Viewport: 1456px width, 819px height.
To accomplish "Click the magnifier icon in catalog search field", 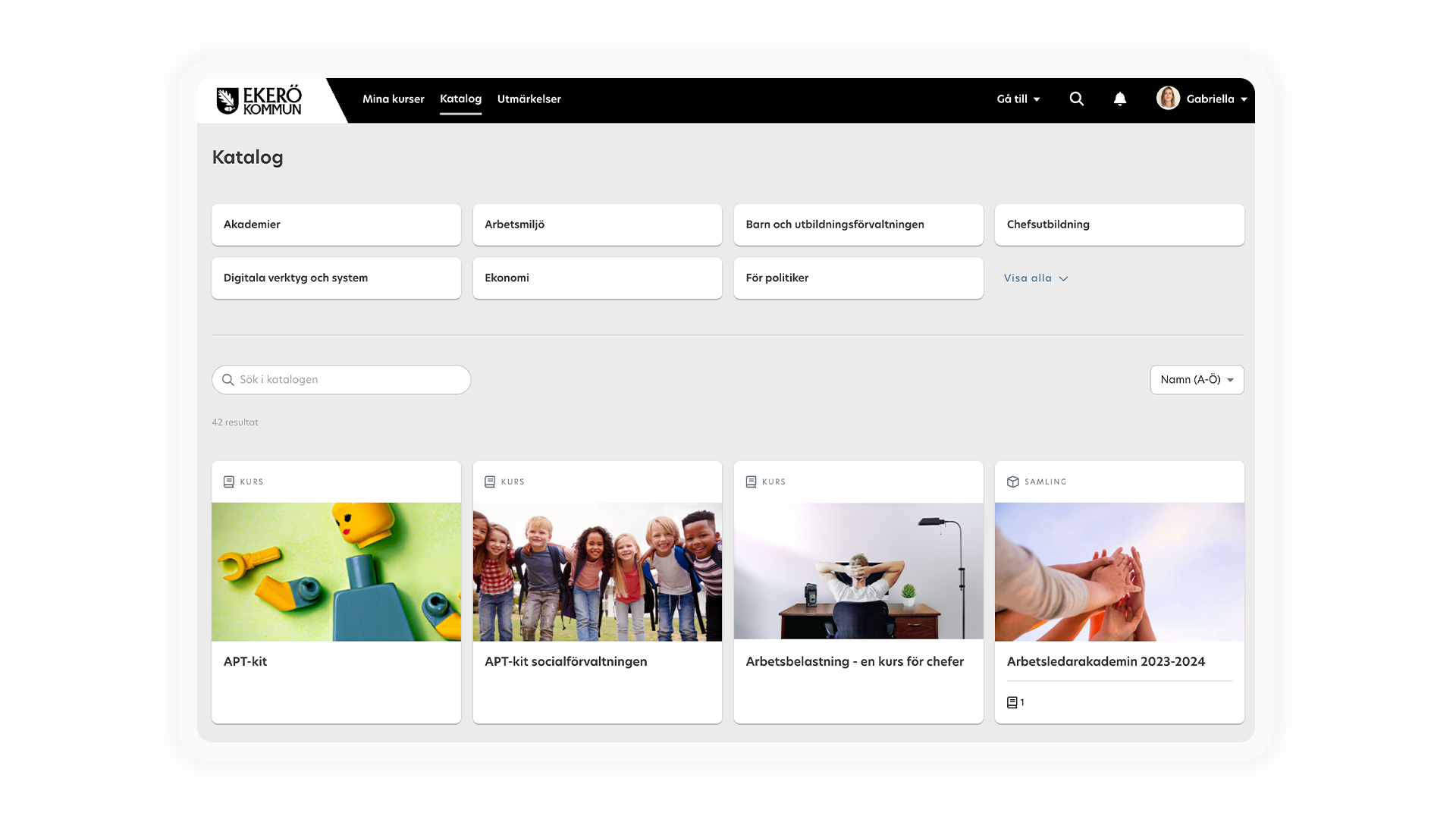I will [227, 380].
